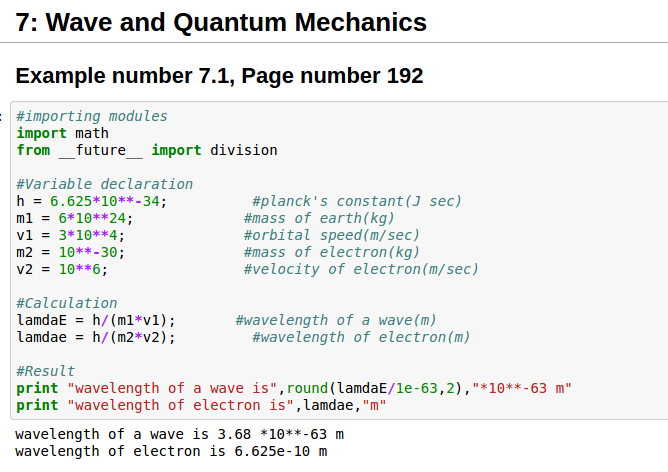Click the "7: Wave and Quantum Mechanics" heading
668x472 pixels.
click(x=221, y=22)
